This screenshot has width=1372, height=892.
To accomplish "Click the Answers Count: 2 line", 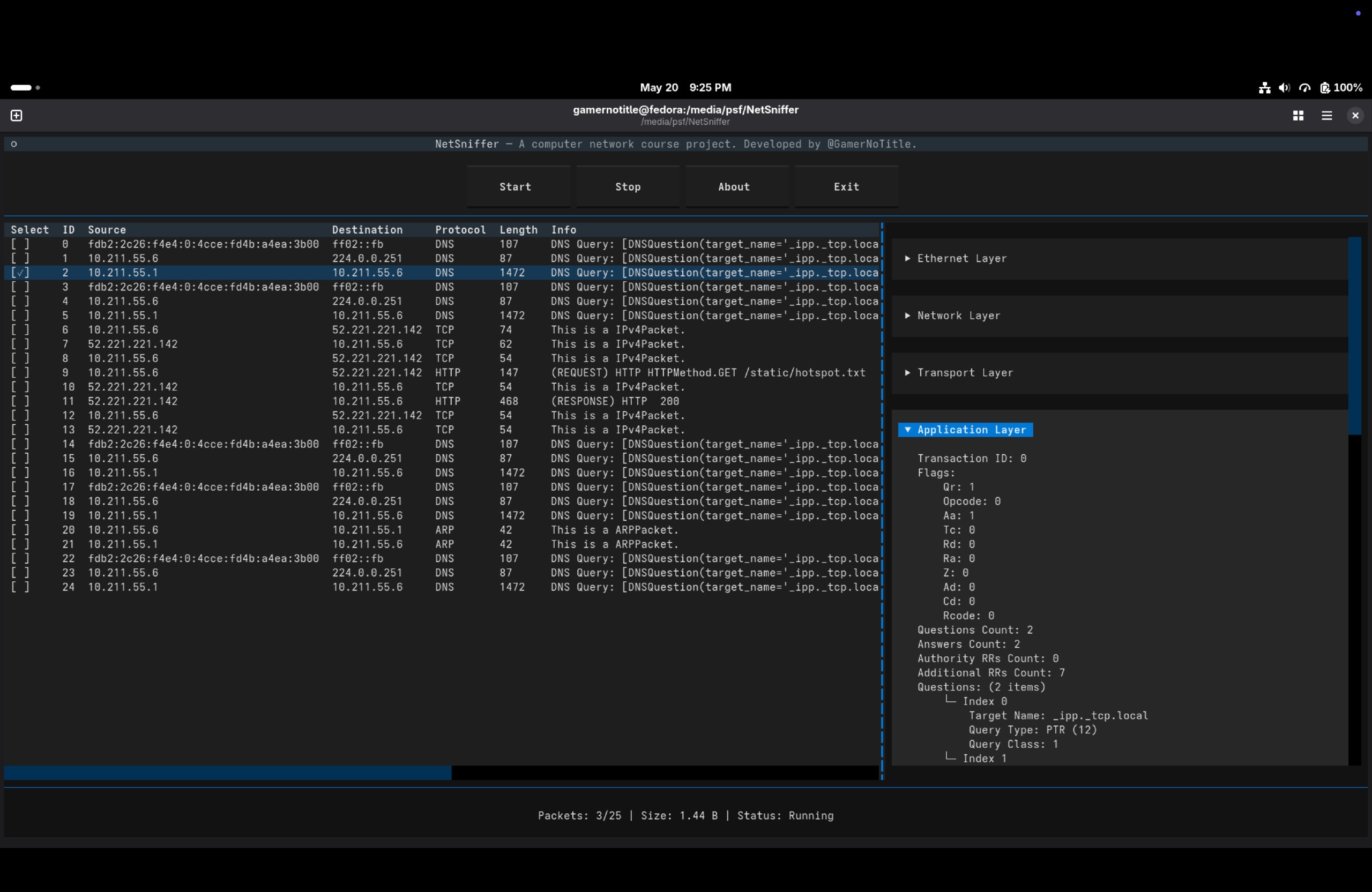I will [968, 645].
